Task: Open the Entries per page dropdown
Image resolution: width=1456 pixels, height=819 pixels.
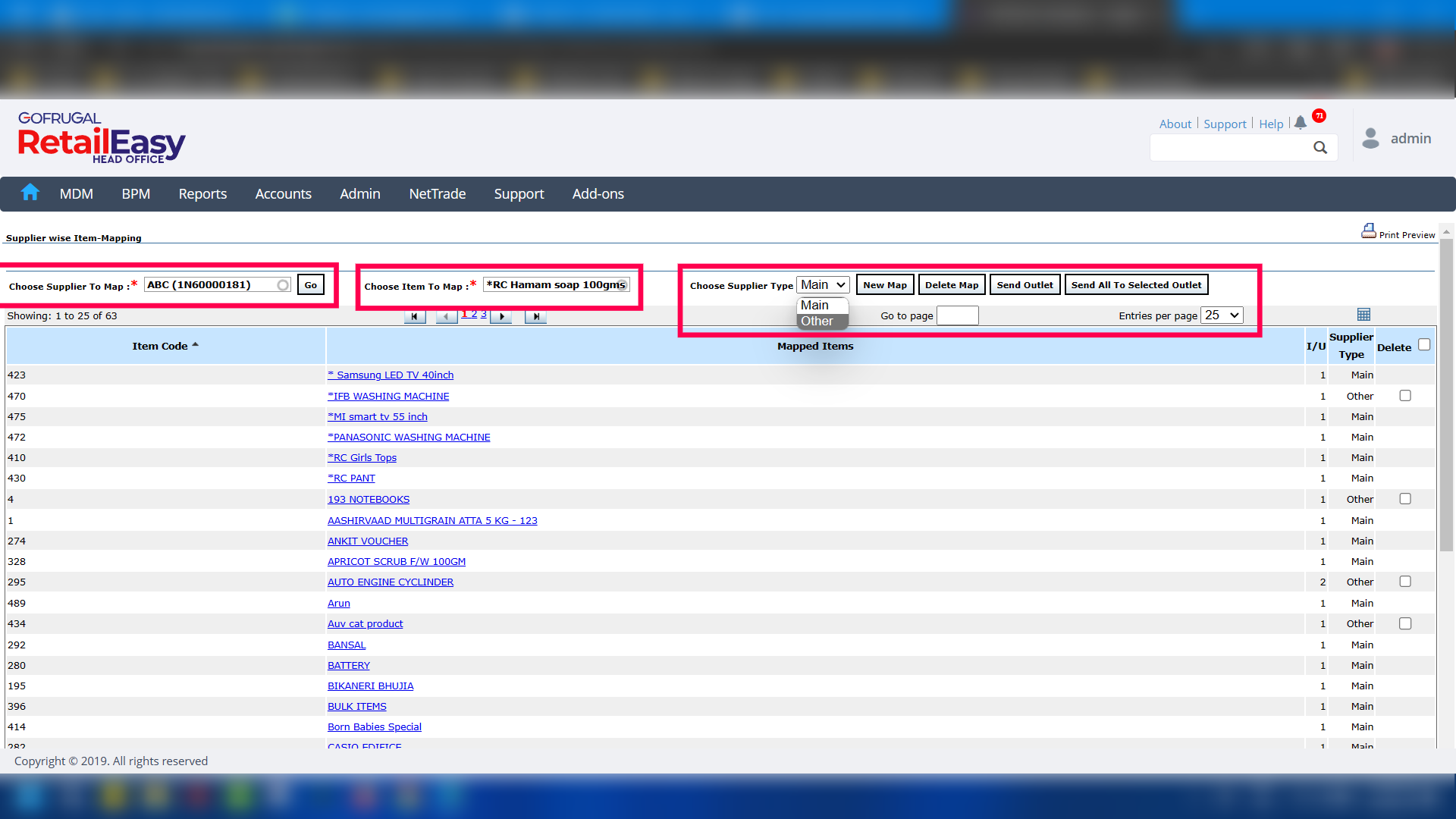Action: 1222,315
